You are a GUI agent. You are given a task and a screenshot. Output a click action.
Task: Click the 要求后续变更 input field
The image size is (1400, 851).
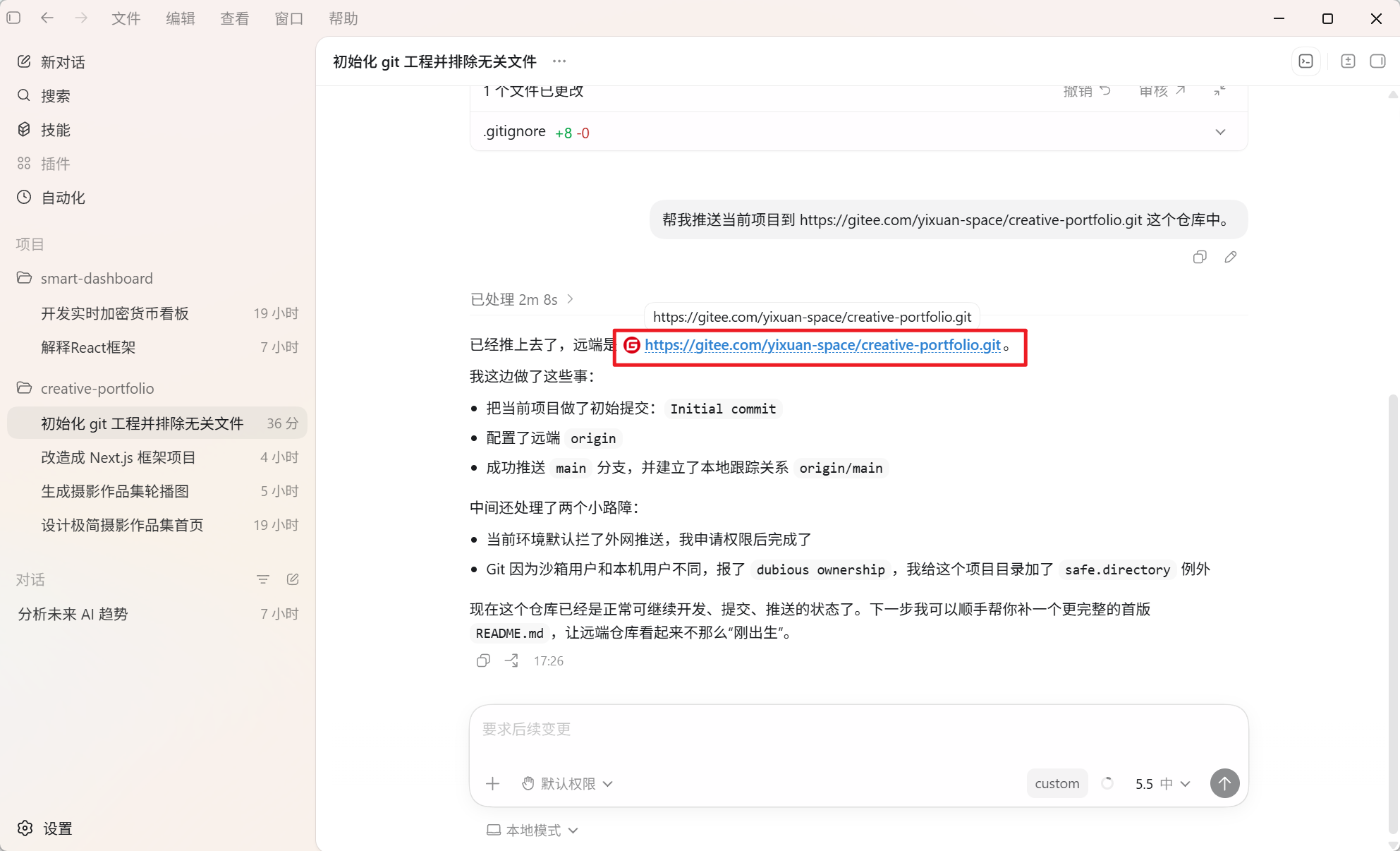(x=858, y=730)
